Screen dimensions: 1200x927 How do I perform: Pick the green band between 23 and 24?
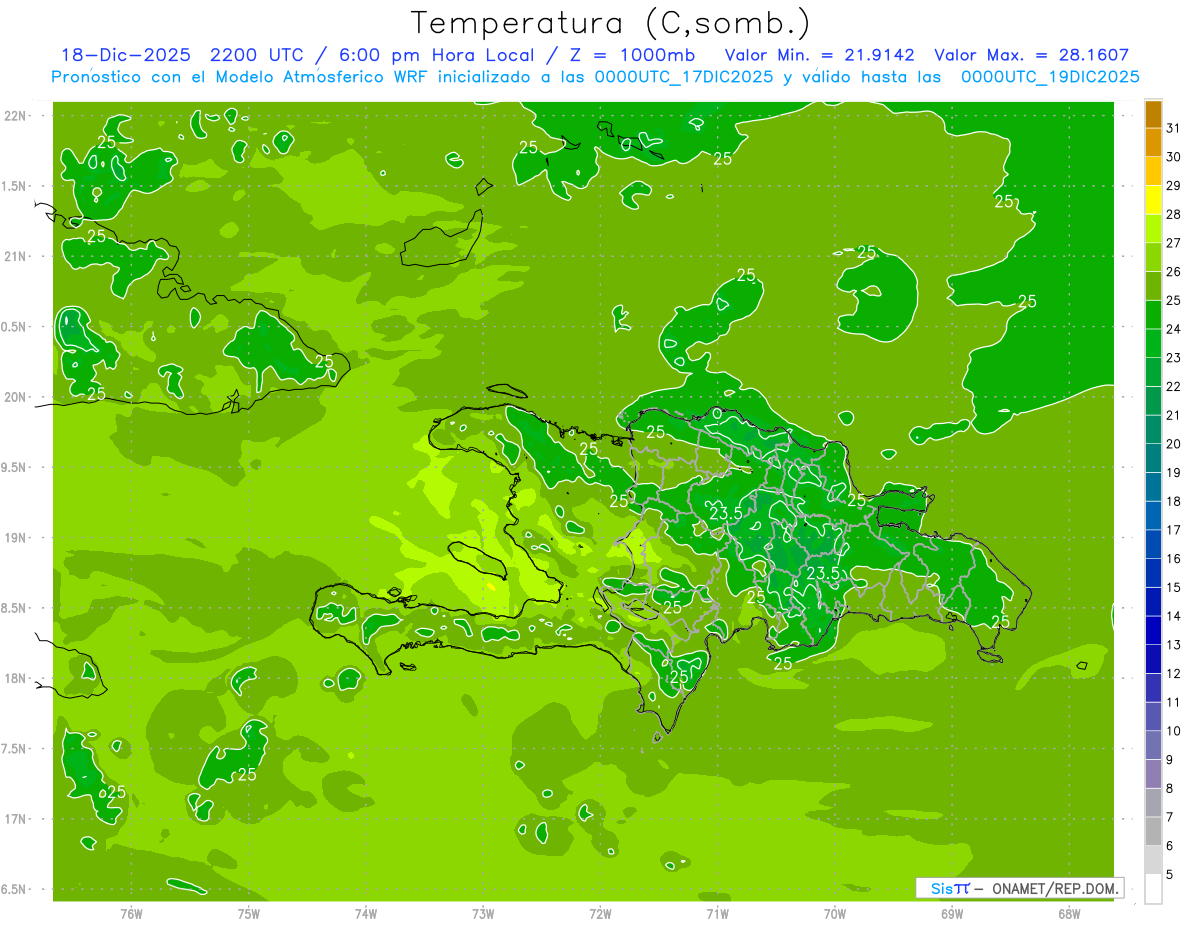click(1153, 344)
